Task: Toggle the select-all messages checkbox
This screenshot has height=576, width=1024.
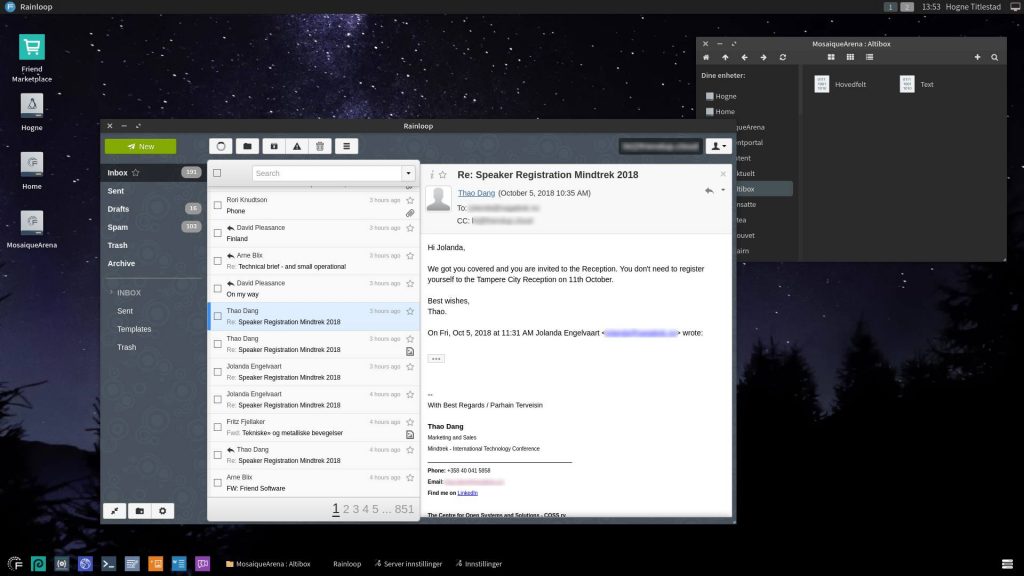Action: [x=217, y=173]
